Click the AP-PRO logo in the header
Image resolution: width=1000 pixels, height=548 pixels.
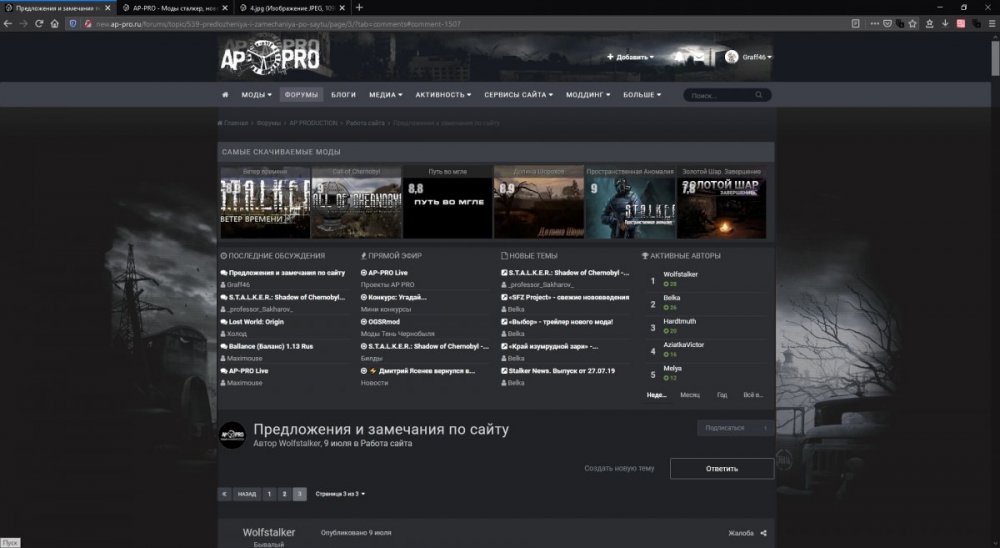[x=270, y=59]
